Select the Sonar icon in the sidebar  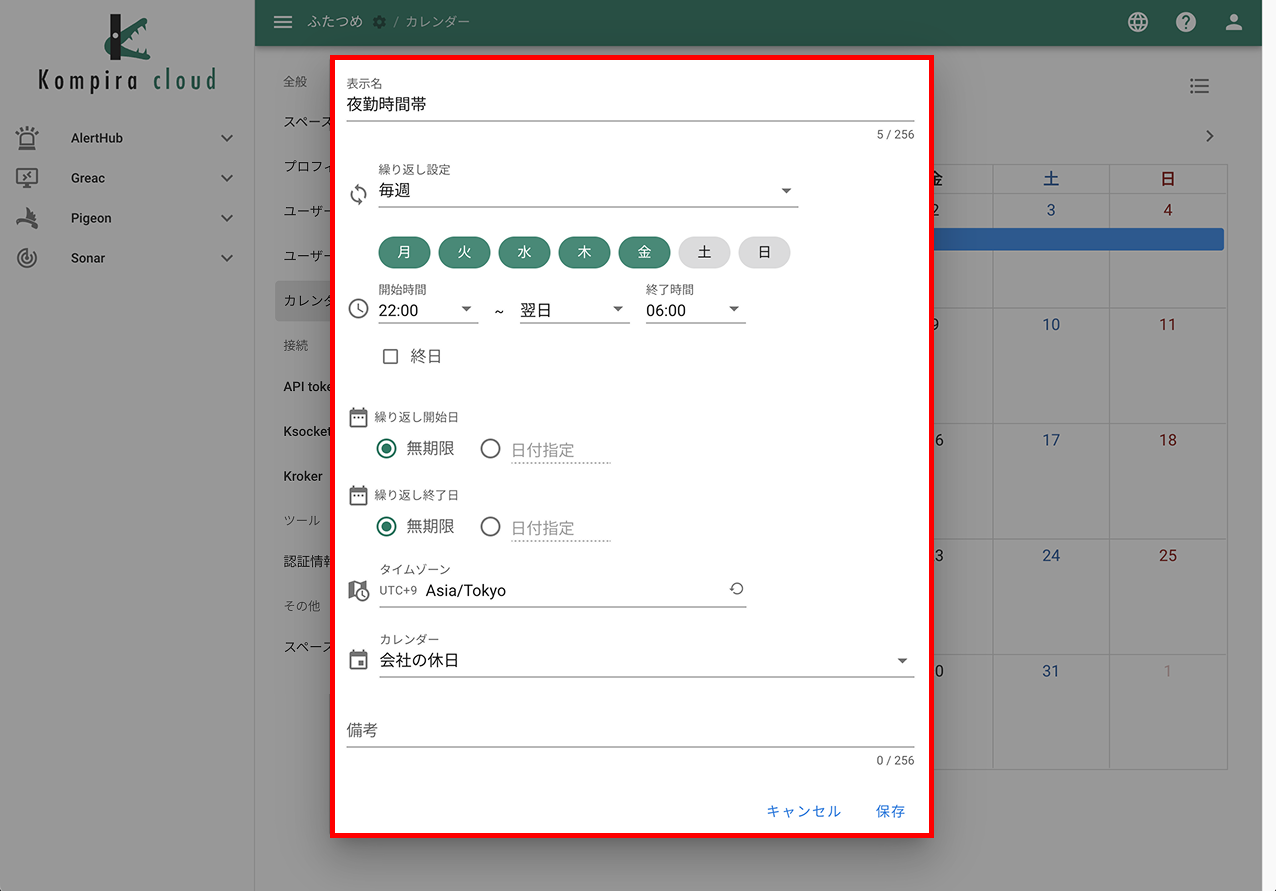click(25, 257)
